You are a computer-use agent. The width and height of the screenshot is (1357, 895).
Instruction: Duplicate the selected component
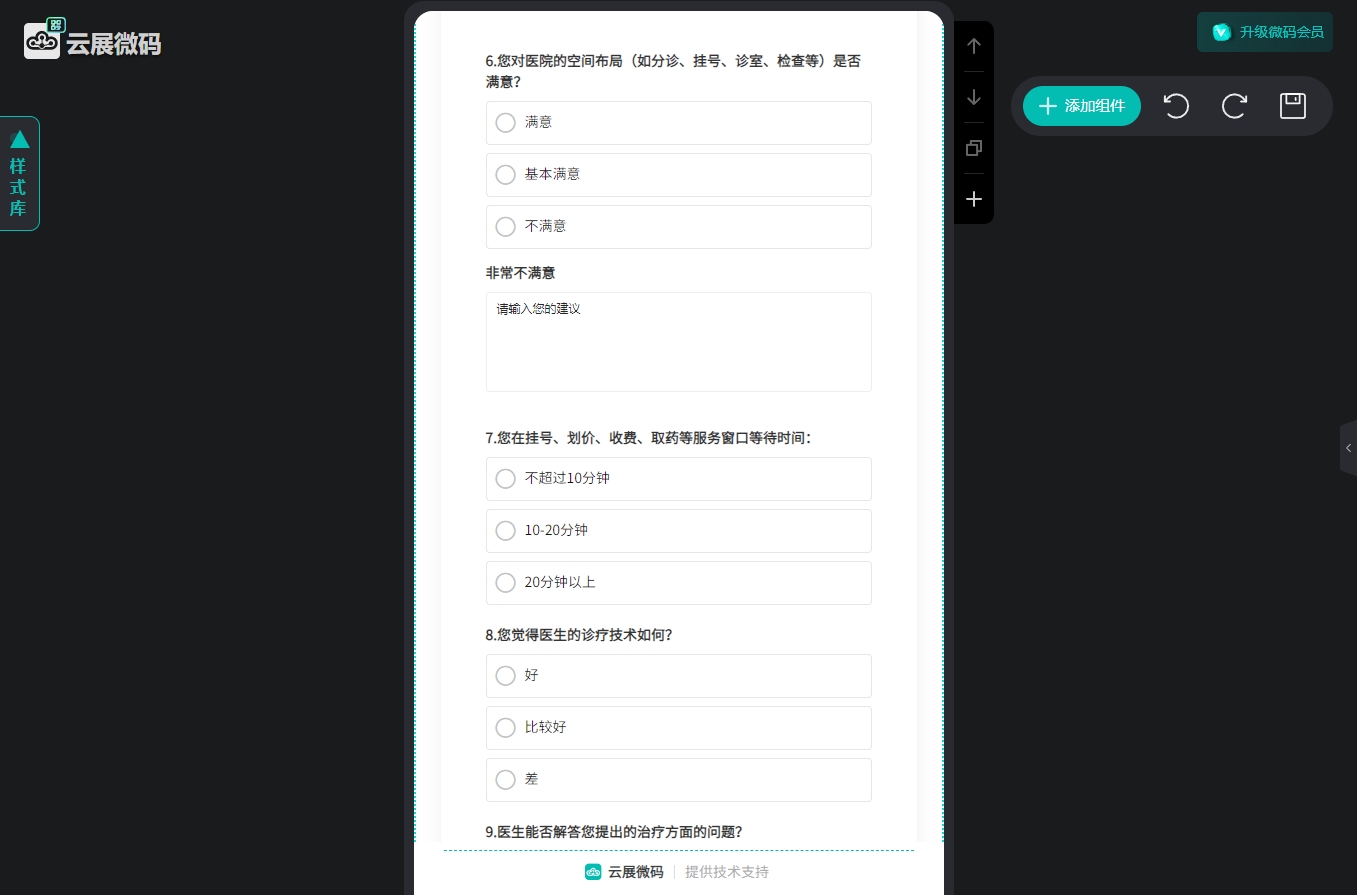[x=974, y=148]
